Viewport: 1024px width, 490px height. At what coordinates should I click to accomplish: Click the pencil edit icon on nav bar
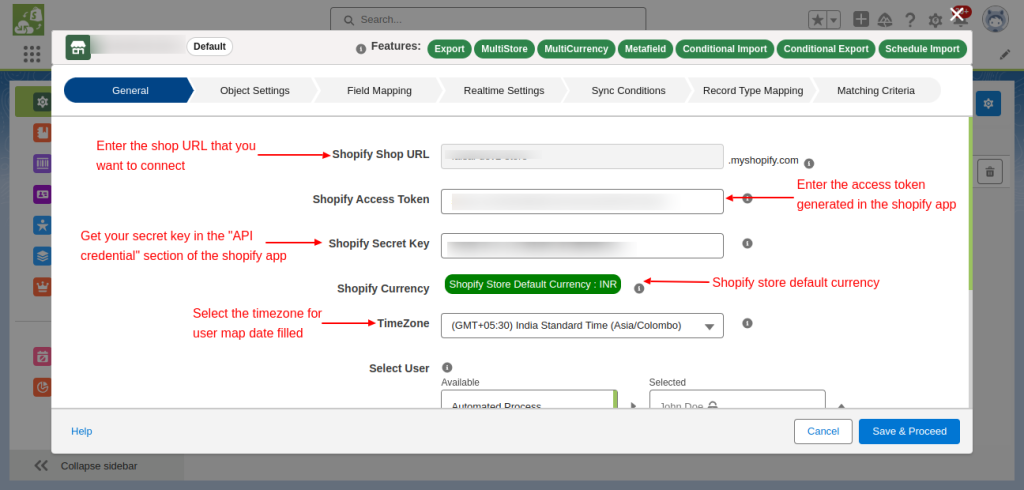point(1005,55)
